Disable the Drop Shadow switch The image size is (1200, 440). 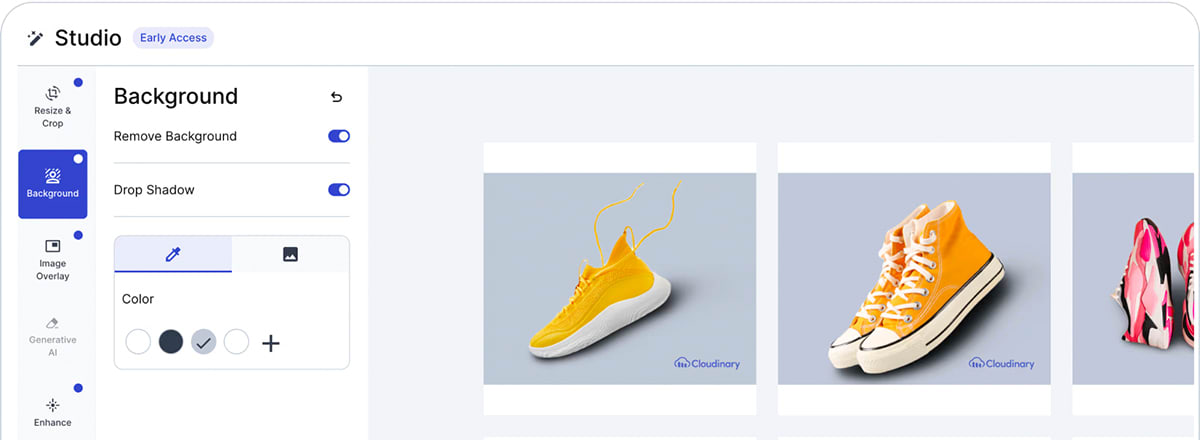(339, 190)
